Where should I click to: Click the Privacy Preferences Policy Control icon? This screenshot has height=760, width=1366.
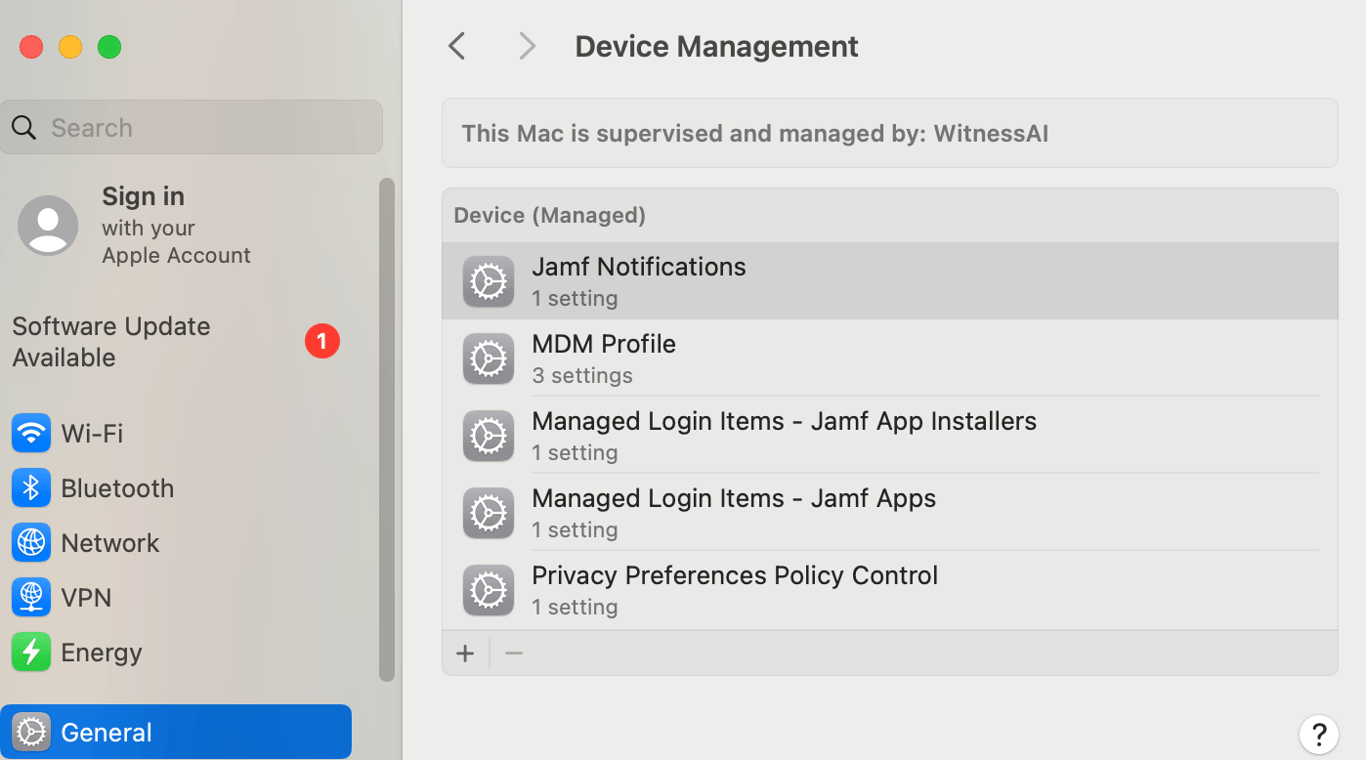488,590
